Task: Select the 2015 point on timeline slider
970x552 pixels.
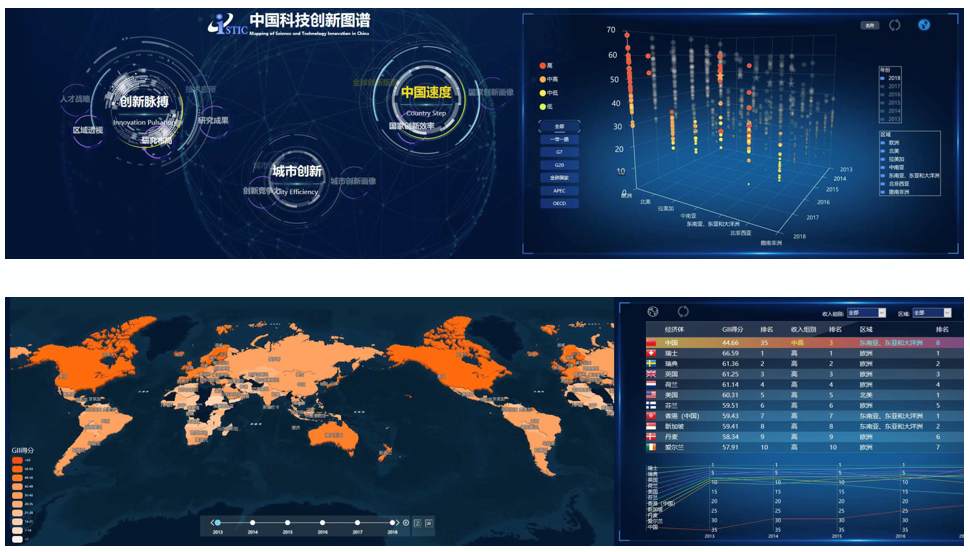Action: tap(287, 522)
